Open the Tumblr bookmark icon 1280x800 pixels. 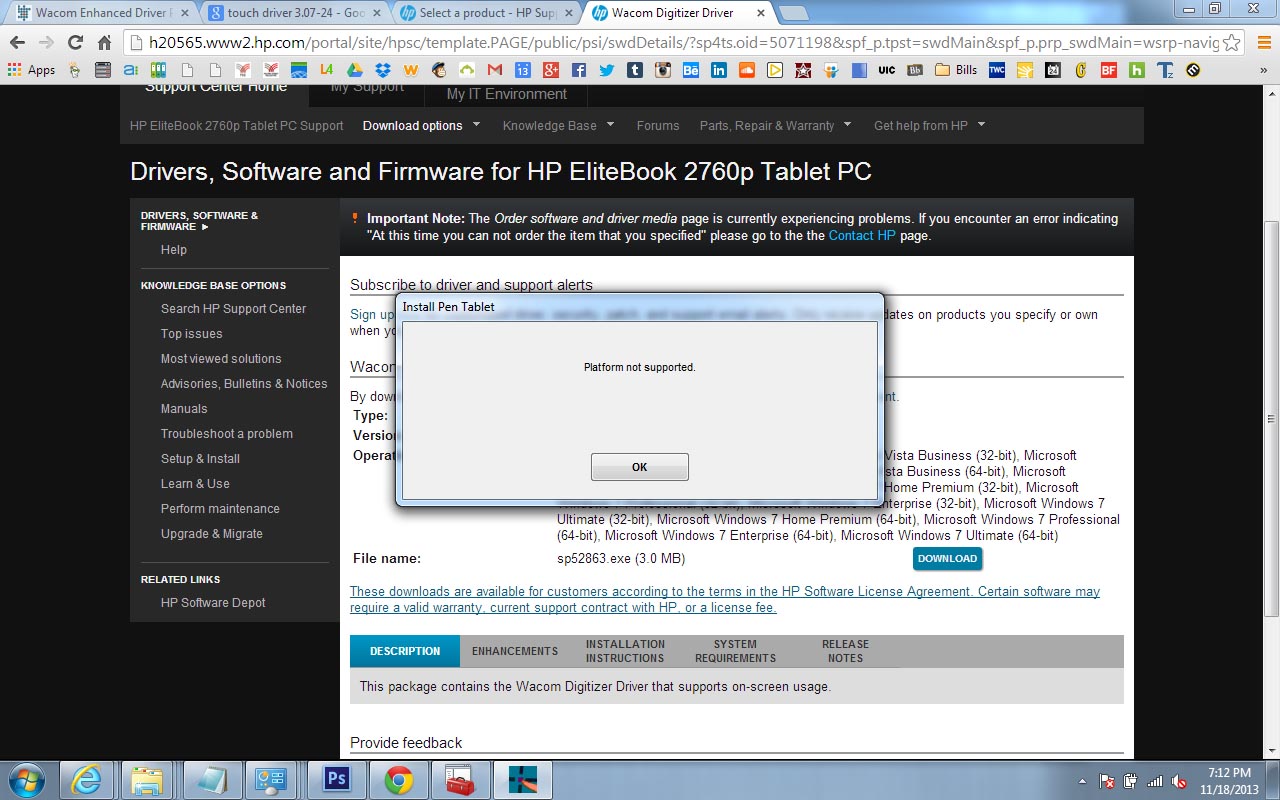tap(635, 70)
